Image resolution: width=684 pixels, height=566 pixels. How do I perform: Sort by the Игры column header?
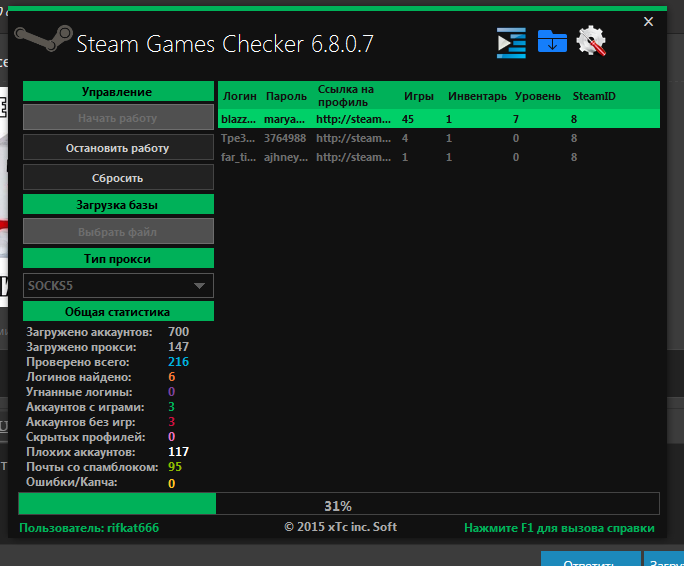(419, 96)
